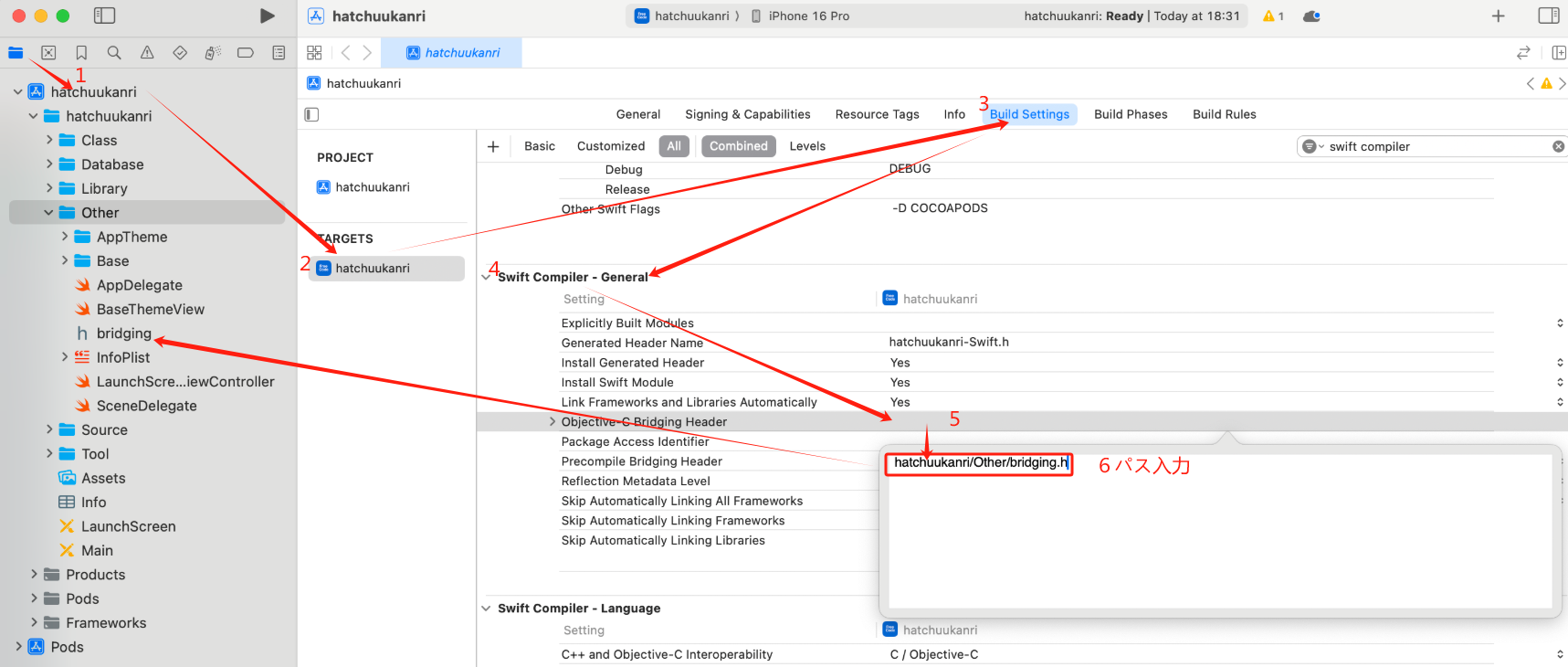Viewport: 1568px width, 667px height.
Task: Expand the Class folder
Action: pyautogui.click(x=48, y=141)
